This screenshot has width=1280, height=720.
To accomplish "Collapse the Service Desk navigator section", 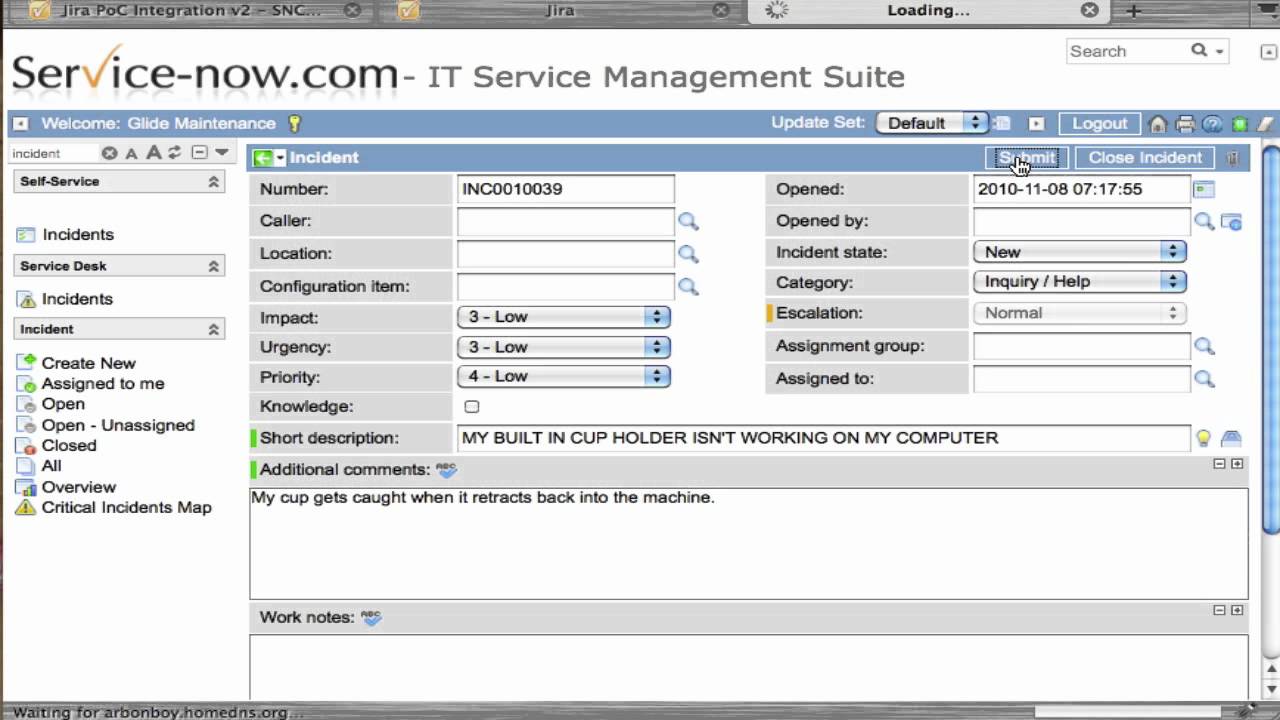I will pos(213,266).
